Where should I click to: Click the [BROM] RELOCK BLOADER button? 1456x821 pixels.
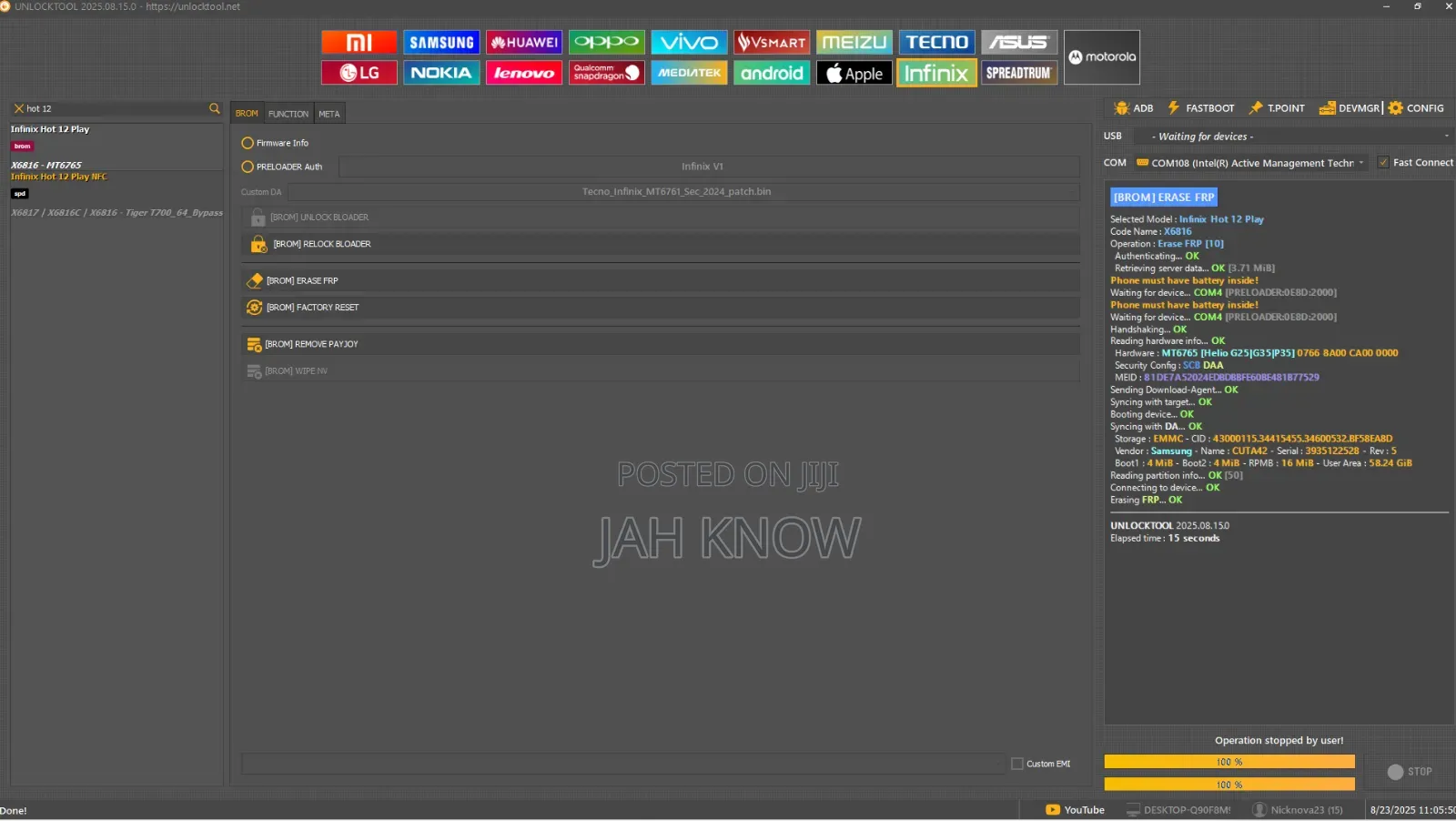[x=661, y=244]
